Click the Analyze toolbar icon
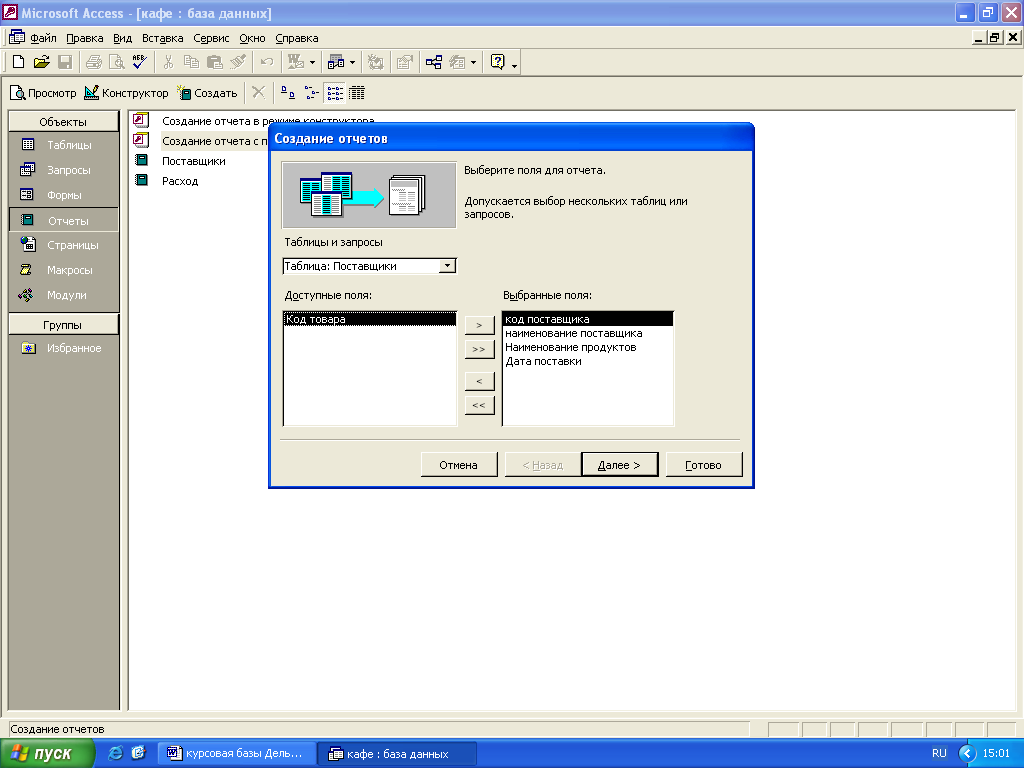The height and width of the screenshot is (768, 1024). pos(336,62)
